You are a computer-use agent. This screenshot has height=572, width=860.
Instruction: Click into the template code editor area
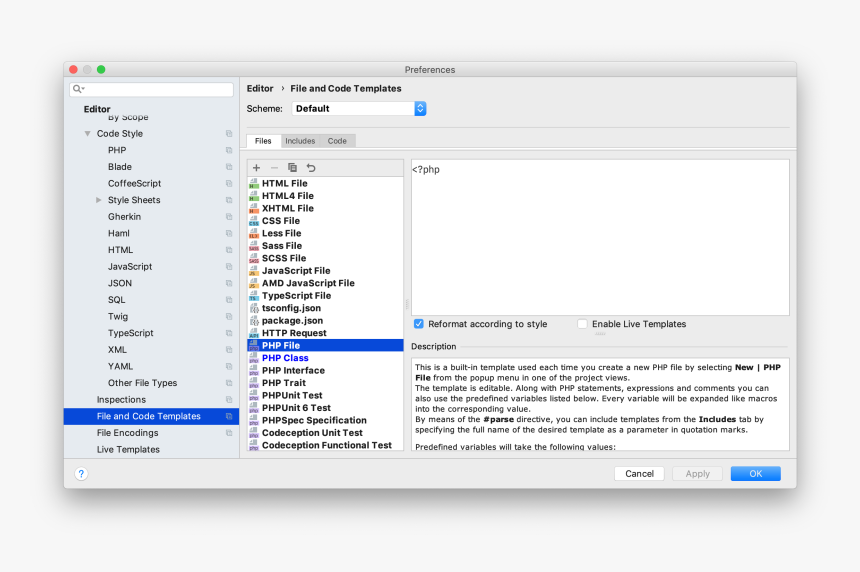601,237
